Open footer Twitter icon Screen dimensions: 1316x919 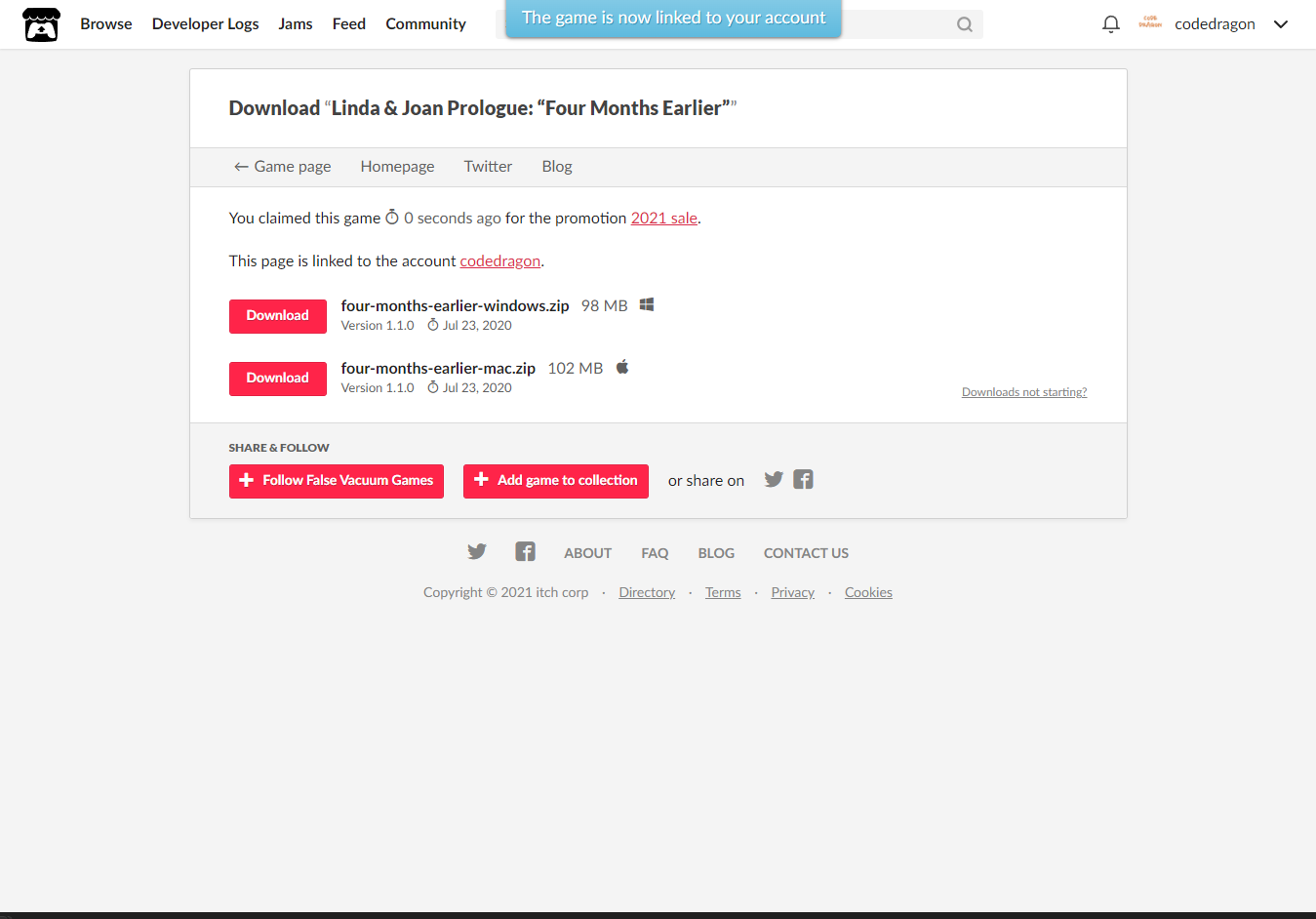[x=477, y=552]
